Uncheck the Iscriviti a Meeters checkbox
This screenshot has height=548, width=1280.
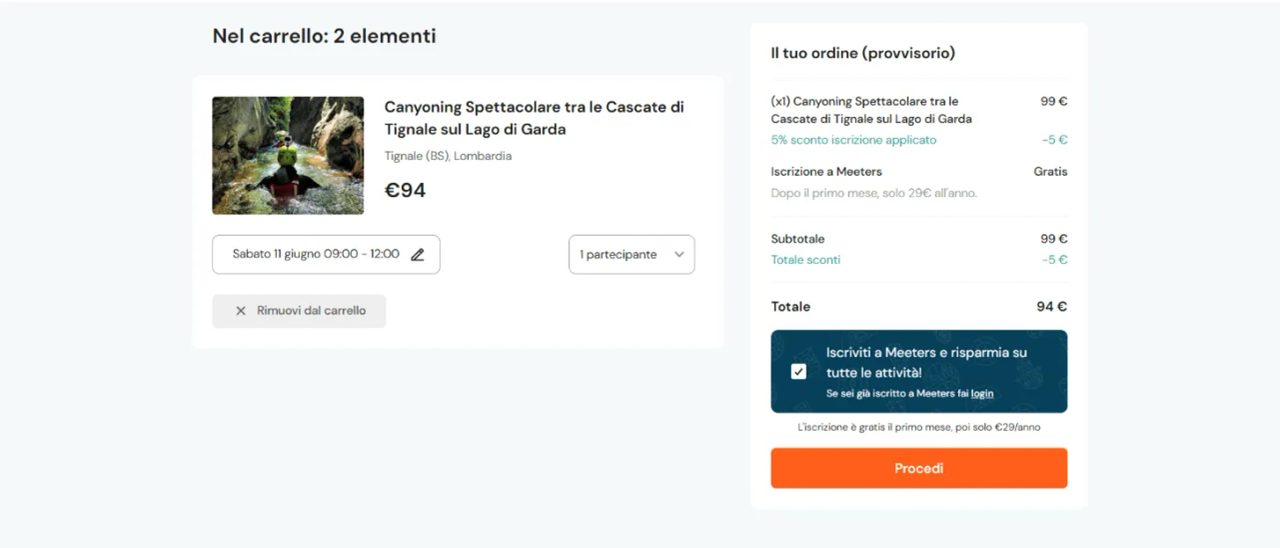pos(798,372)
